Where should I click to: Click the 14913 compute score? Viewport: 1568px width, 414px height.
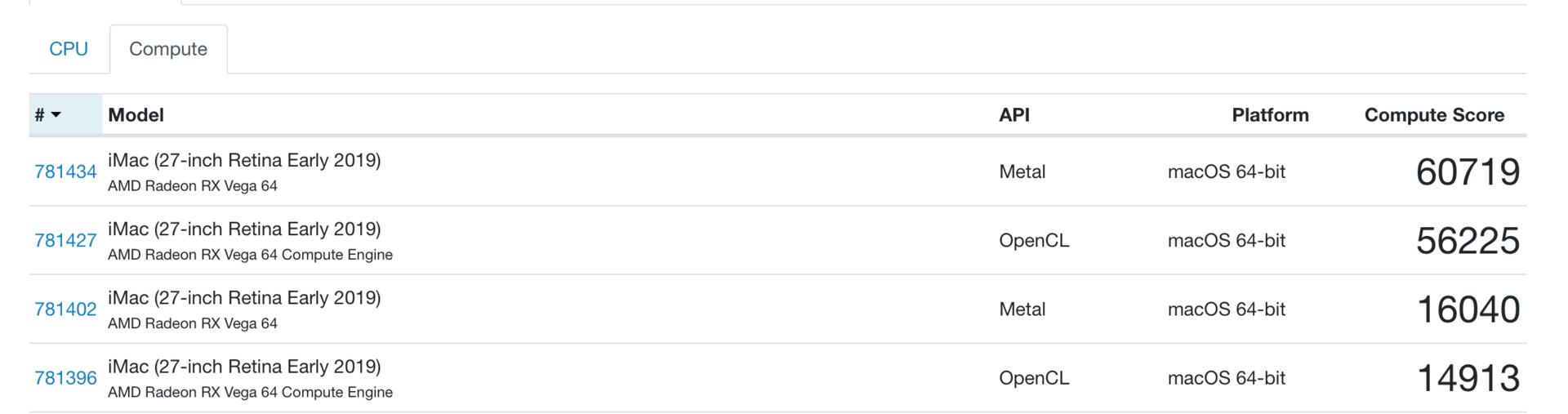point(1467,378)
